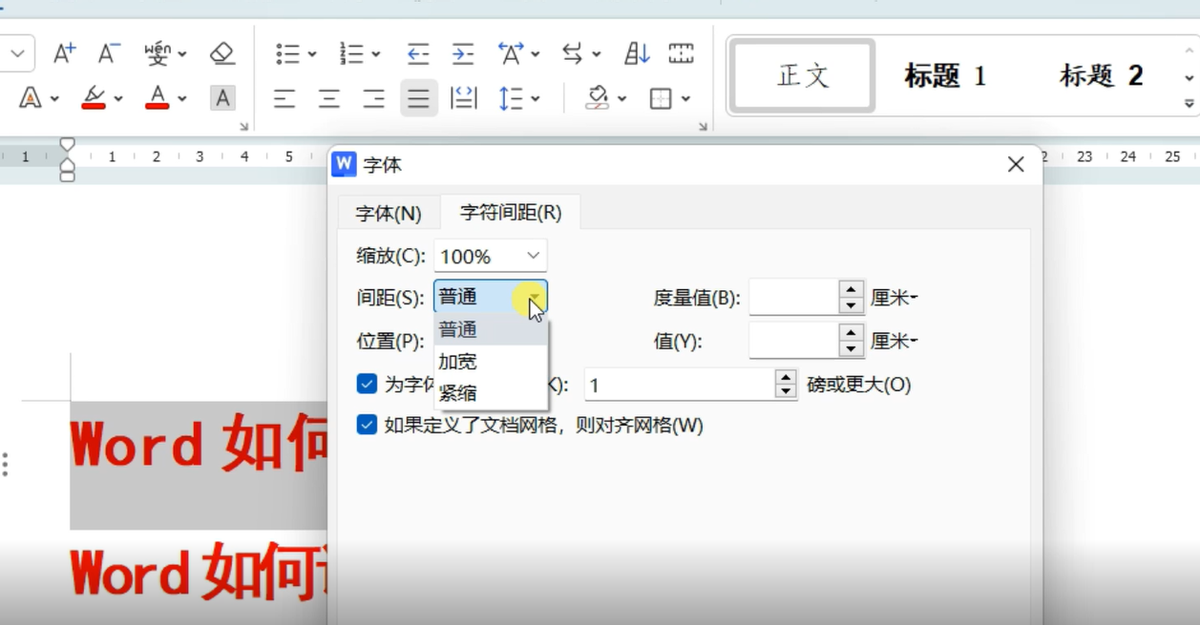Clear formatting with the eraser icon
Screen dimensions: 1200x625
pyautogui.click(x=222, y=54)
